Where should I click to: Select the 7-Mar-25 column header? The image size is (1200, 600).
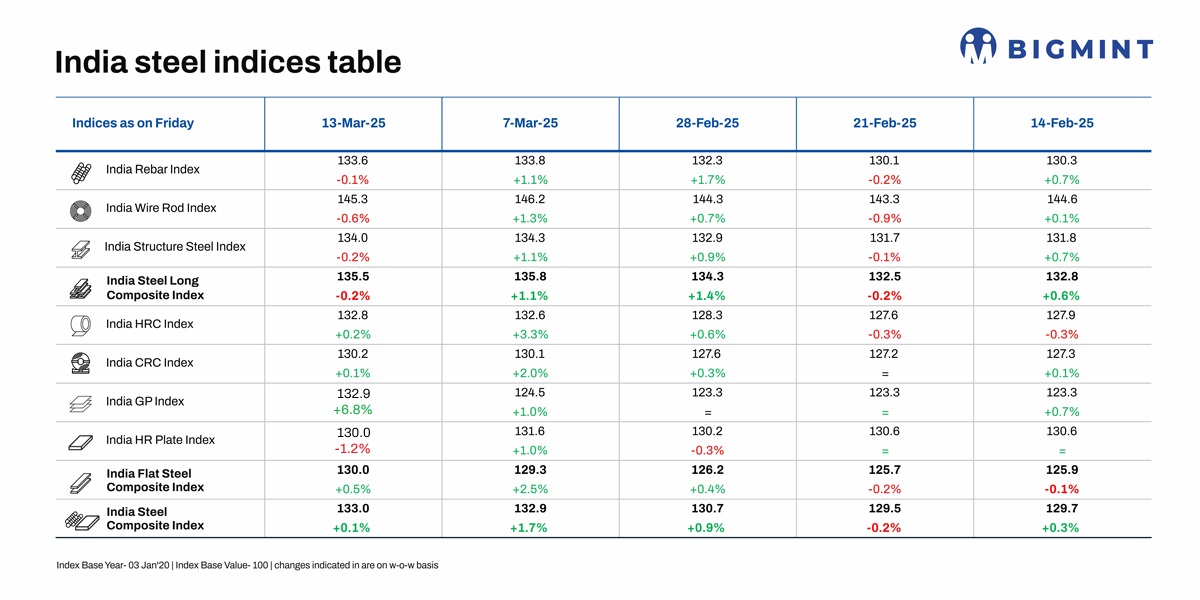pos(530,123)
